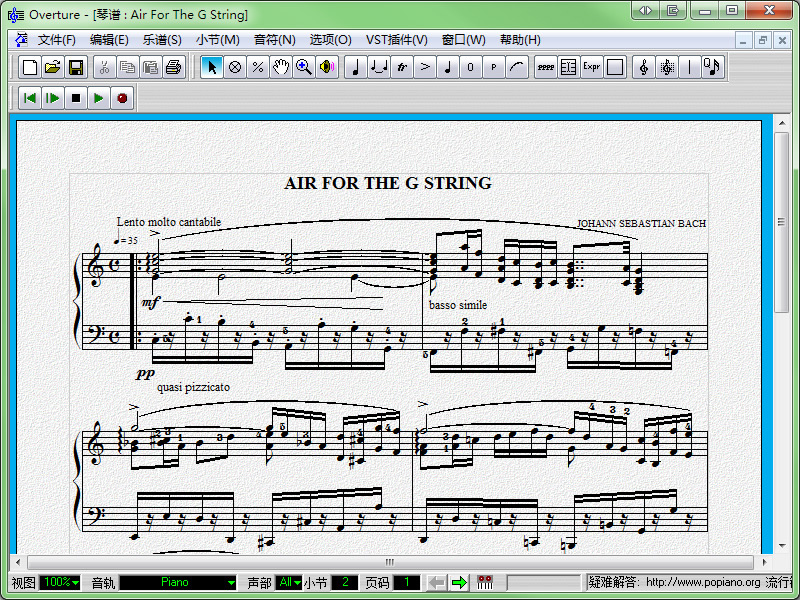Open the tablature zero palette
The height and width of the screenshot is (600, 800).
[x=471, y=67]
